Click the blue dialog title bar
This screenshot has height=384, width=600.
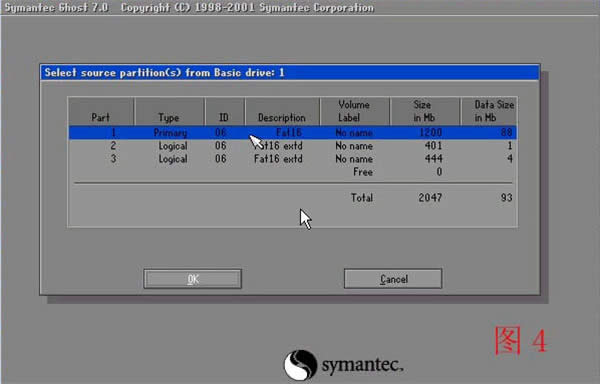(290, 73)
